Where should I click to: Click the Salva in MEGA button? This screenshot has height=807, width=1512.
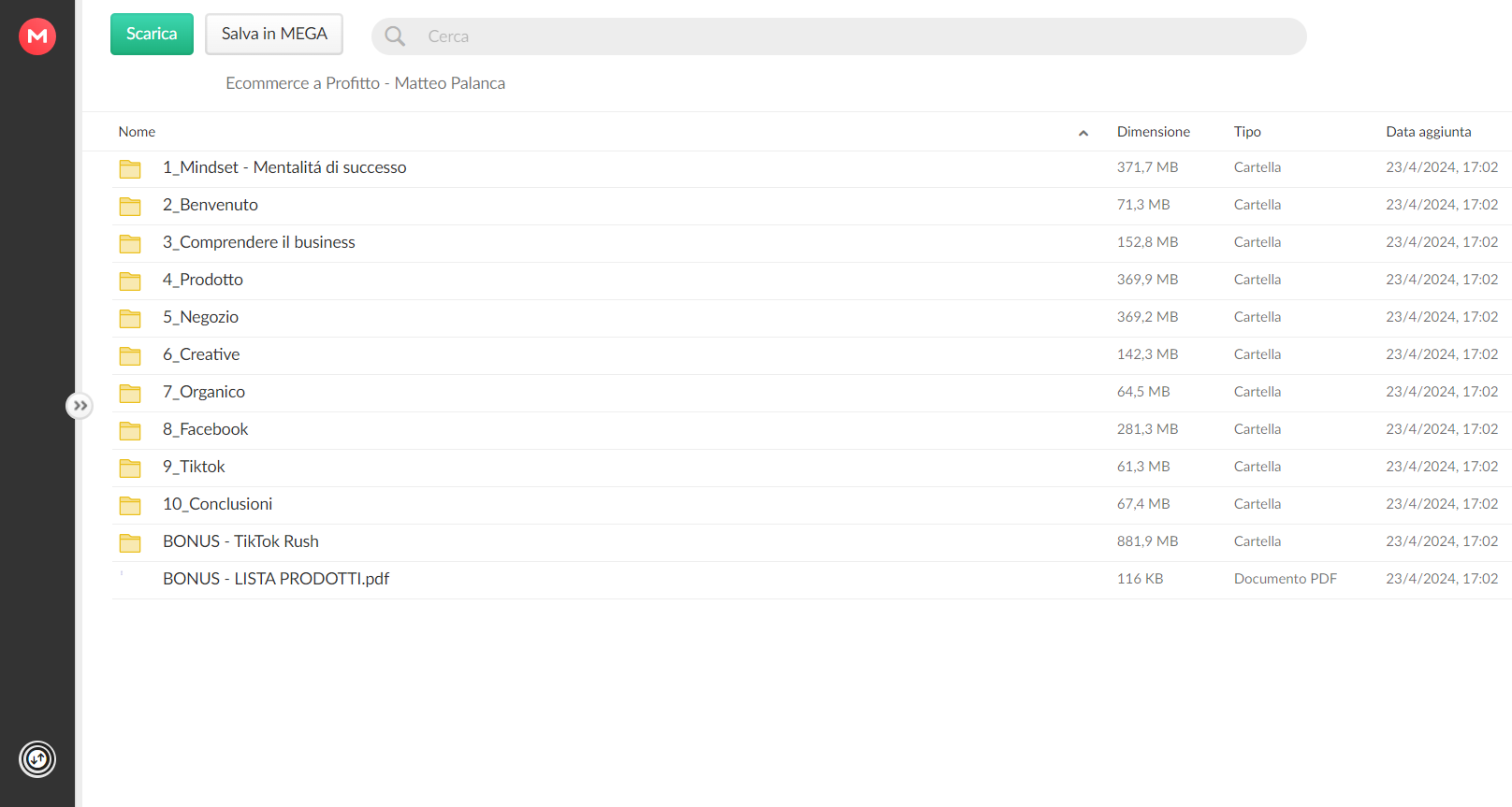point(274,34)
